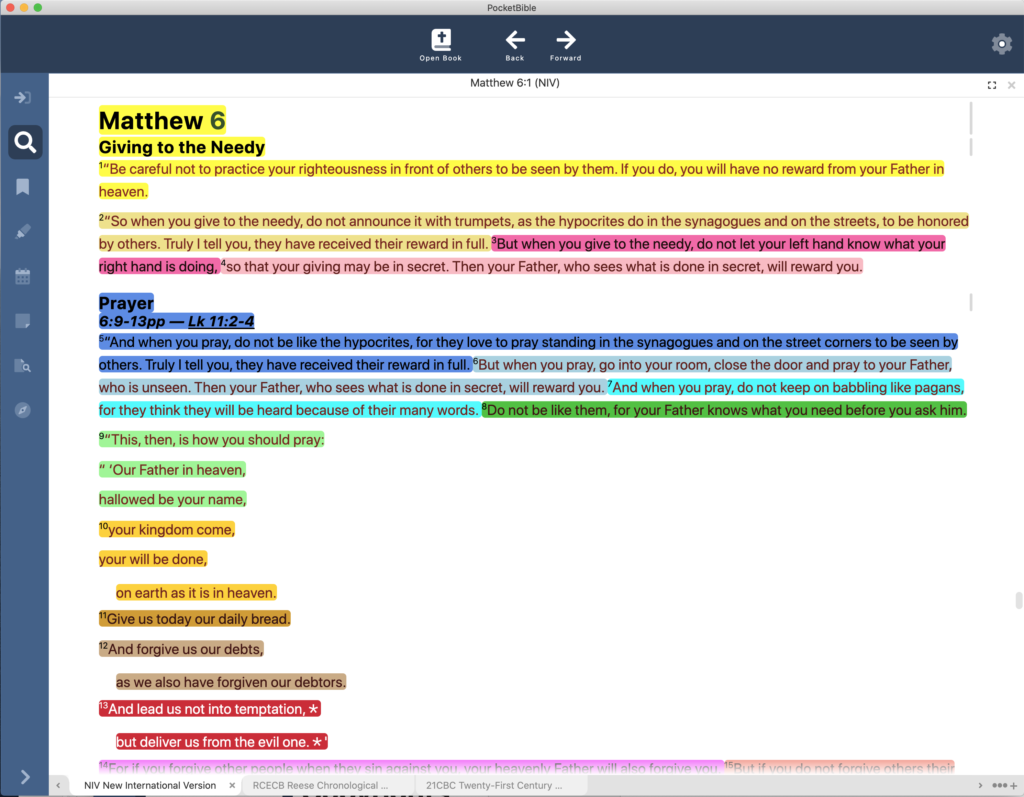Screen dimensions: 1024x797
Task: Open the footnote asterisk after 'temptation,'
Action: [x=313, y=709]
